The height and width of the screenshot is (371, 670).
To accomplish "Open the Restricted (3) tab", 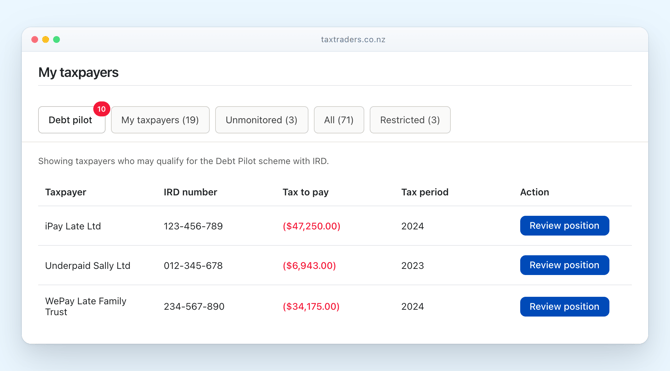I will 410,120.
